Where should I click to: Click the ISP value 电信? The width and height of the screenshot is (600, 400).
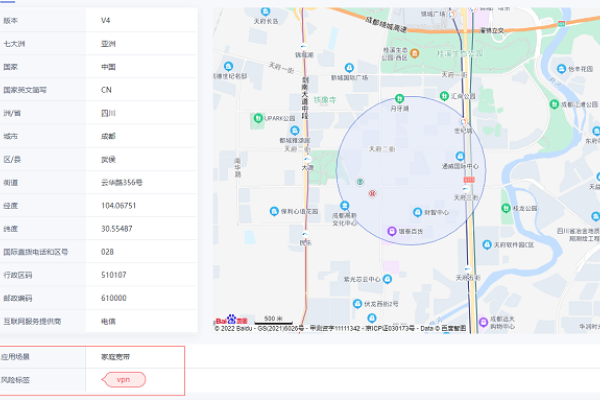[108, 321]
